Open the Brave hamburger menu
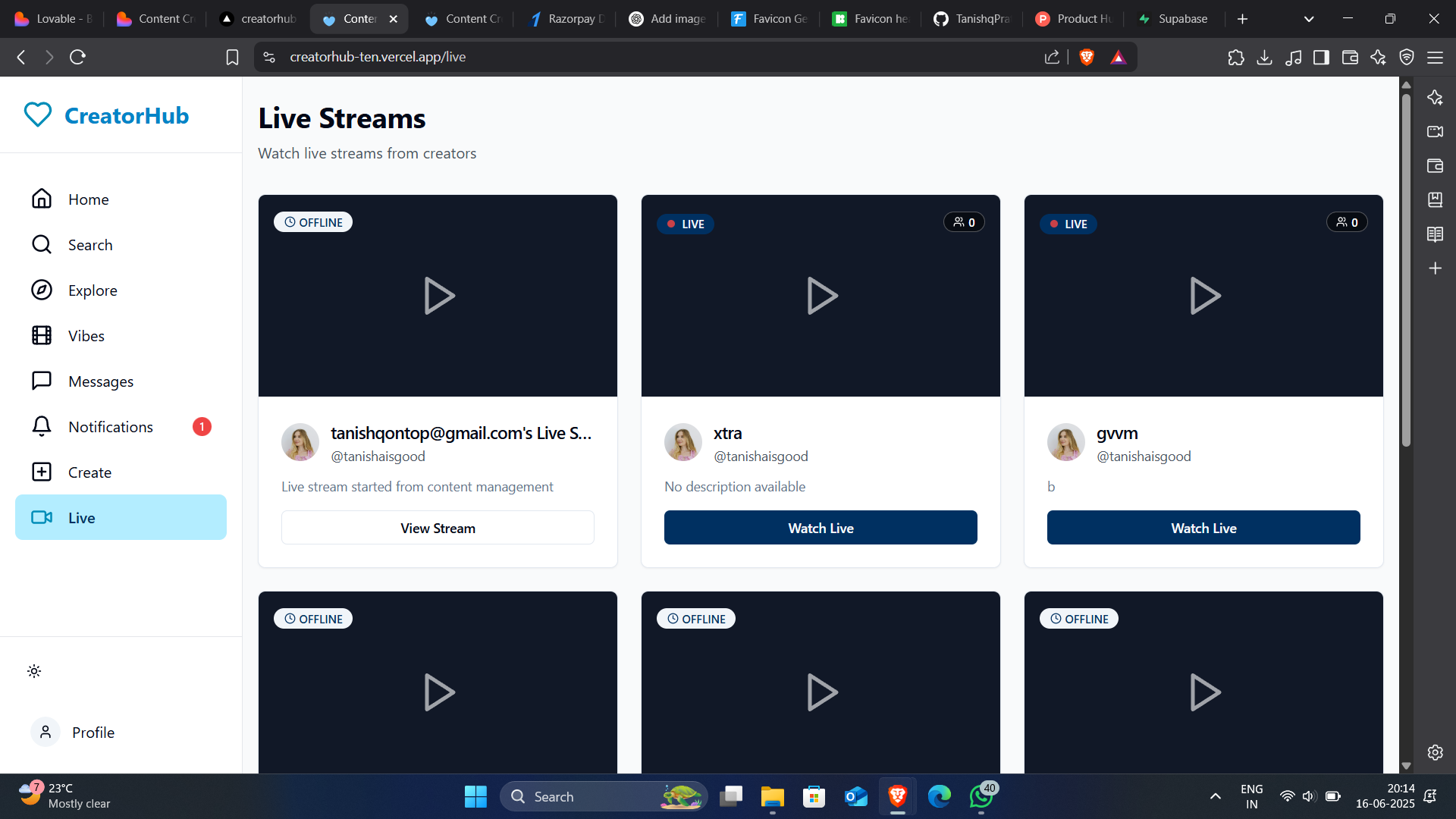1456x819 pixels. click(x=1436, y=57)
